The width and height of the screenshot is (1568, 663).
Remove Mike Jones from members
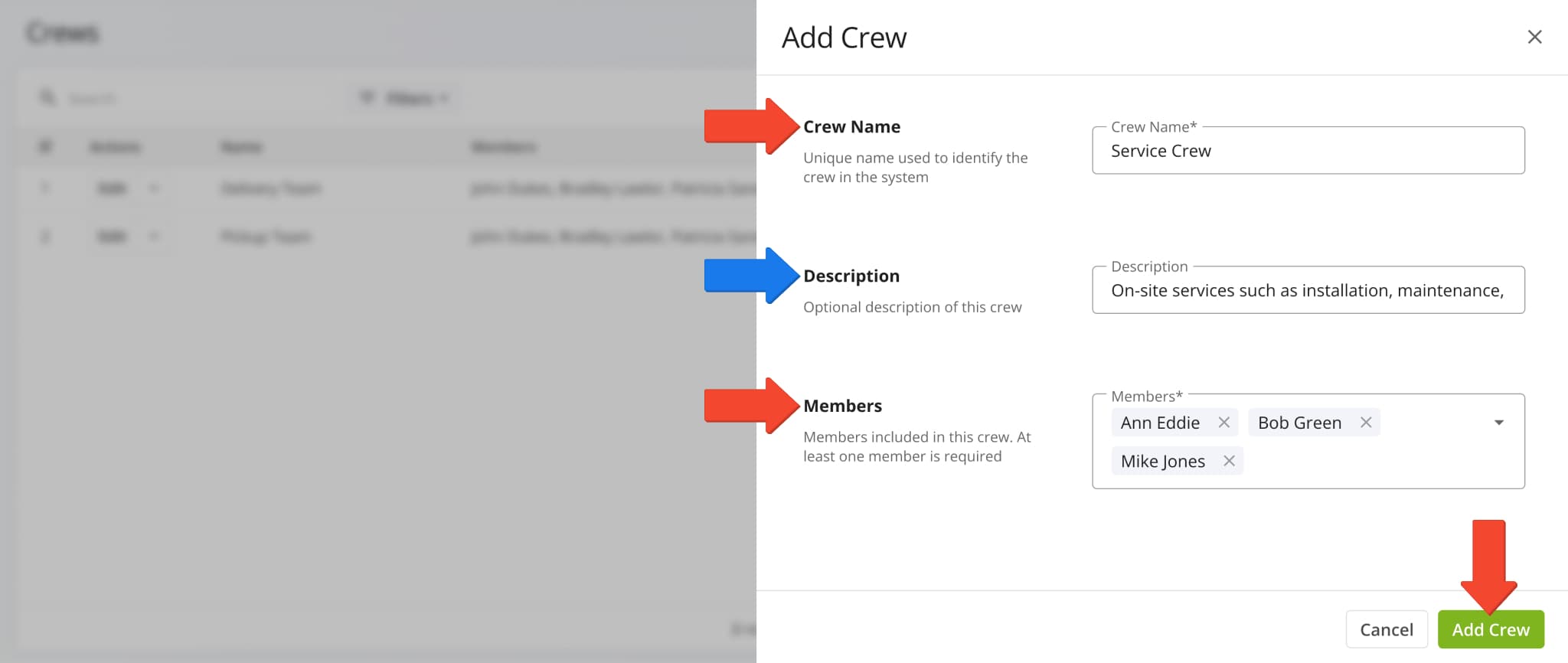click(x=1229, y=461)
